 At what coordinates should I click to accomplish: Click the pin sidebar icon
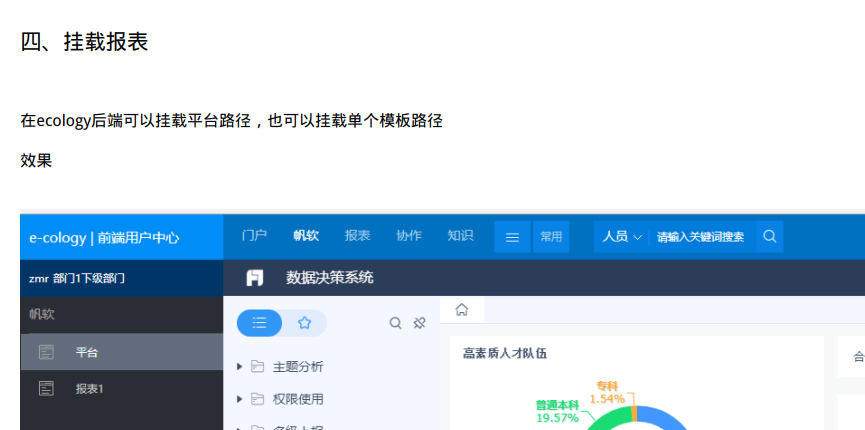(420, 323)
